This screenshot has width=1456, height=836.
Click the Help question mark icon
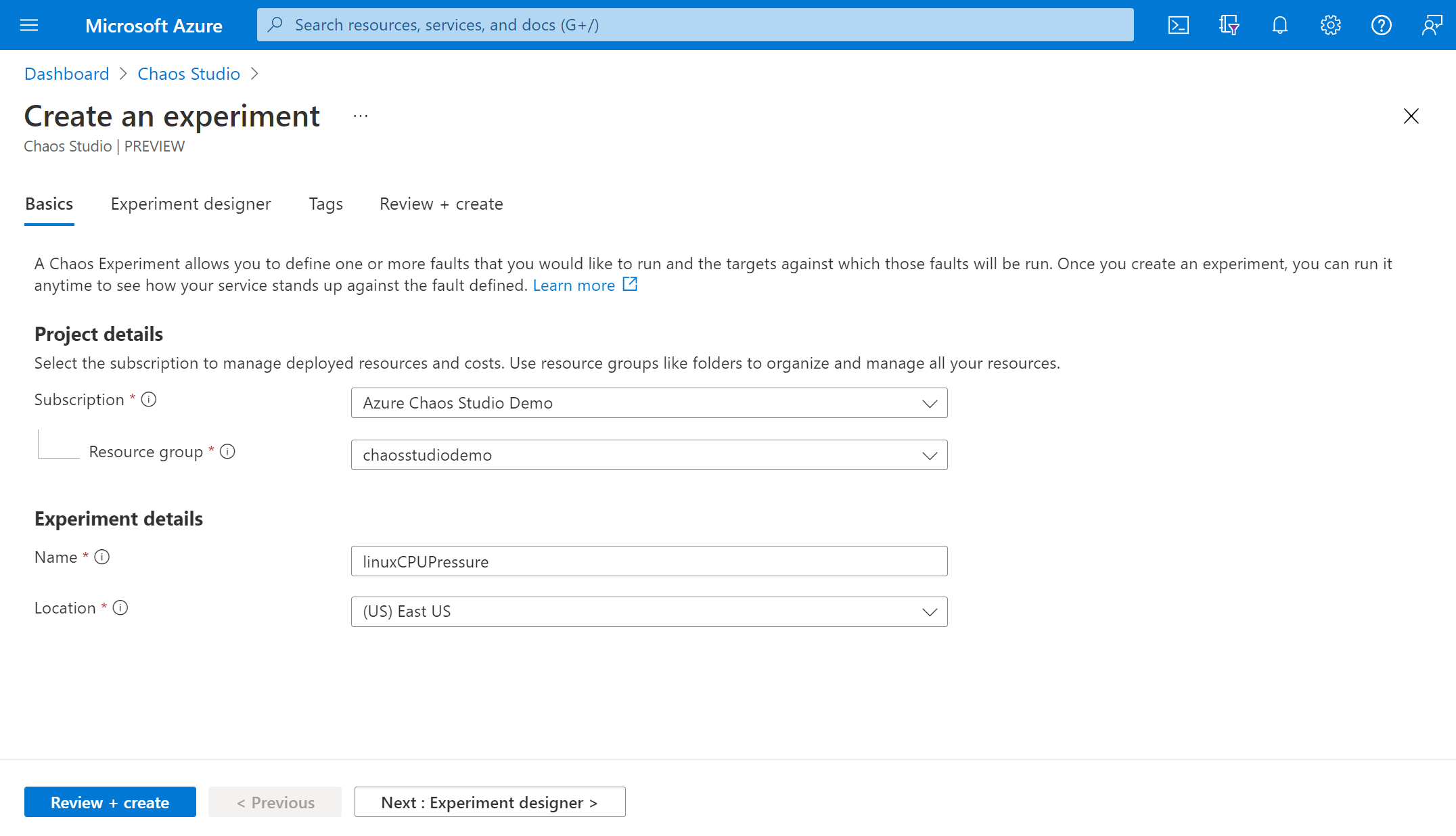click(1381, 24)
